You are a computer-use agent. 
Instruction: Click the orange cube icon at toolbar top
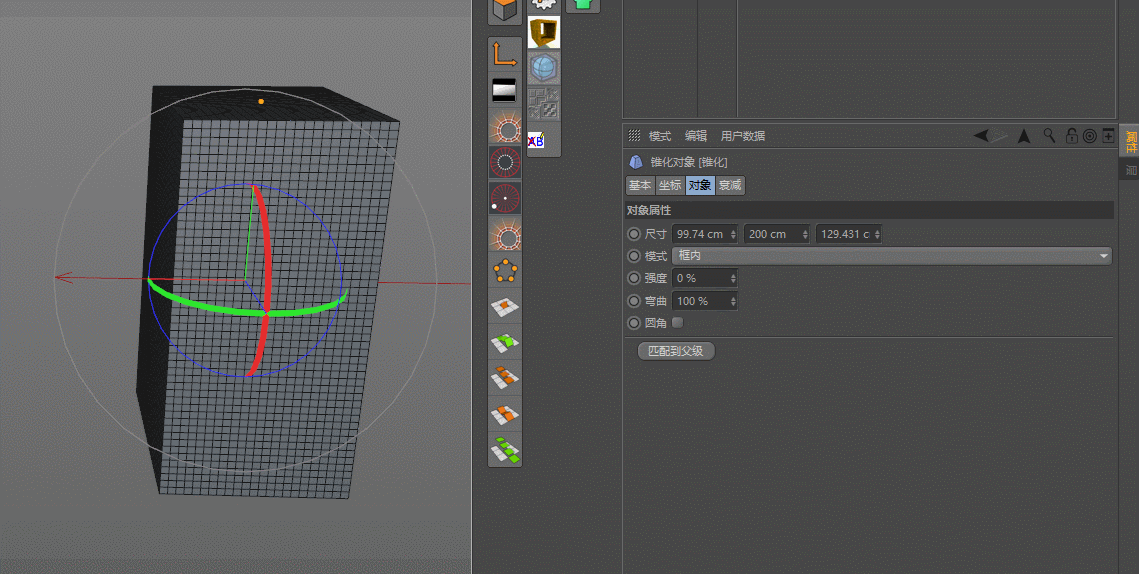pos(504,10)
